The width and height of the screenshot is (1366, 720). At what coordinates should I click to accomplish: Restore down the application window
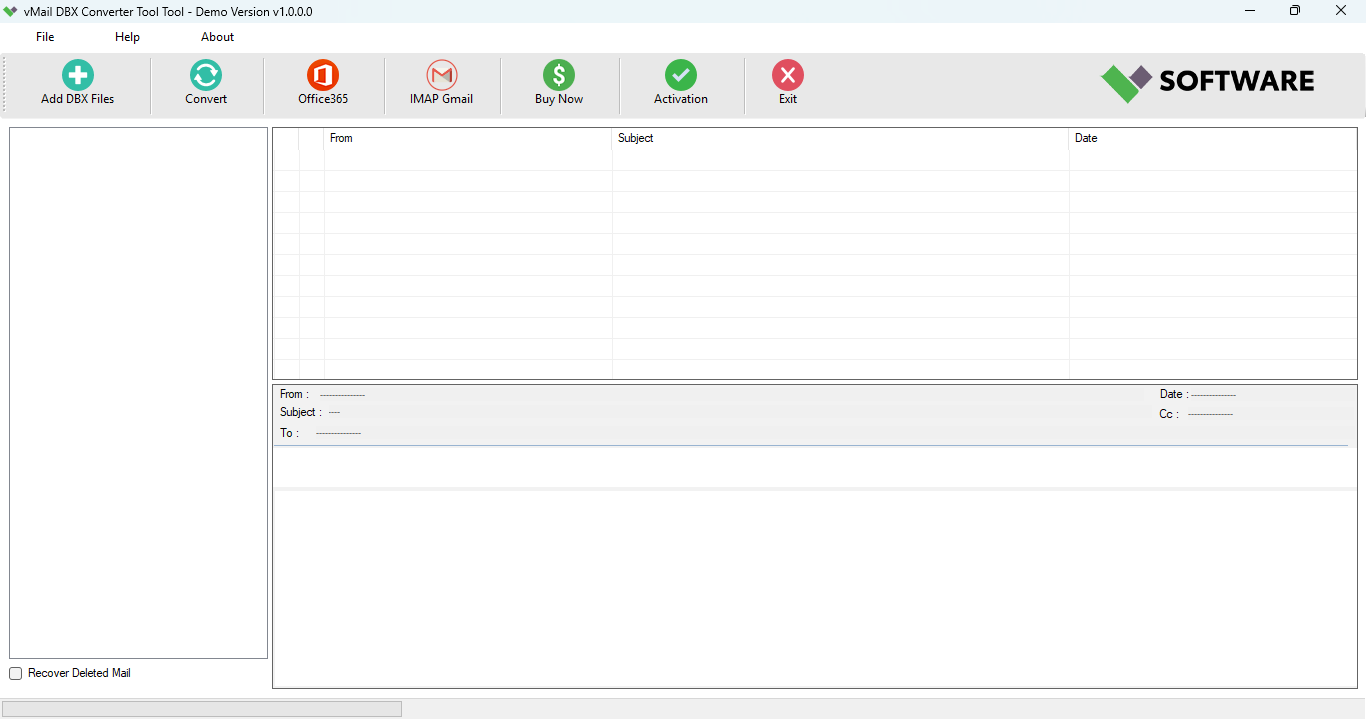[1295, 11]
